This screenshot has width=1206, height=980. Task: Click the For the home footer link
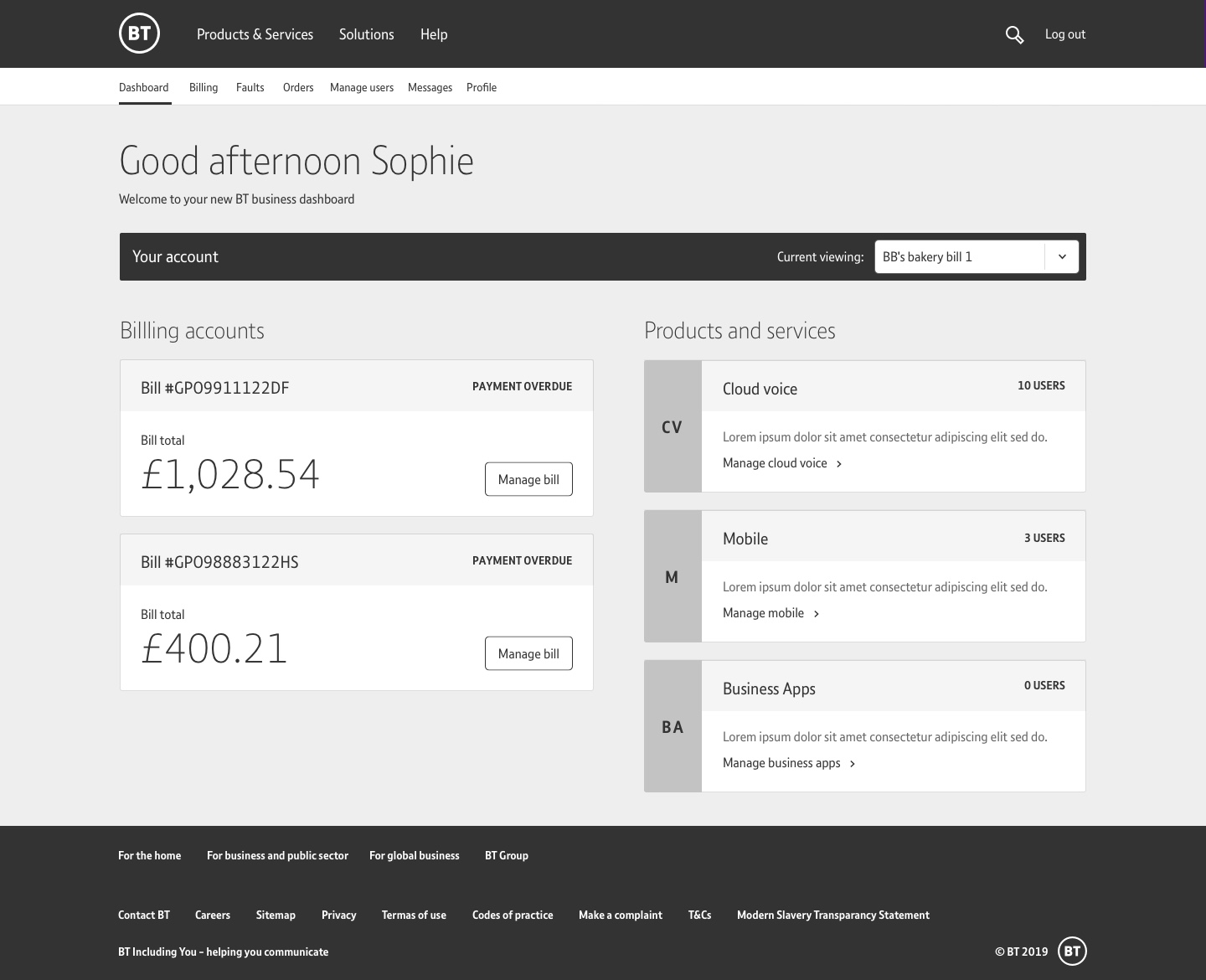point(150,855)
